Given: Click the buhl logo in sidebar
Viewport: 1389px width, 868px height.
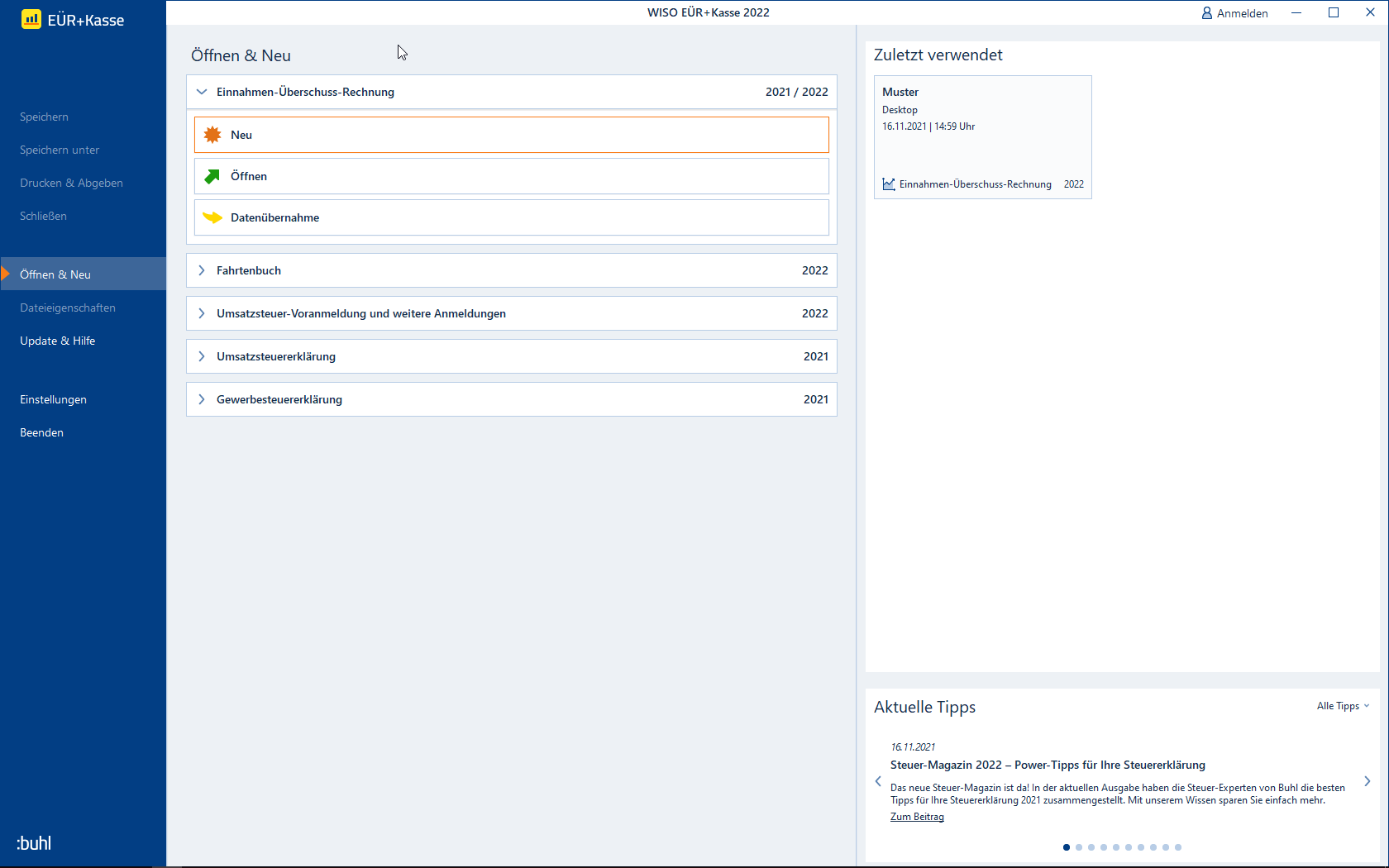Looking at the screenshot, I should [x=34, y=843].
